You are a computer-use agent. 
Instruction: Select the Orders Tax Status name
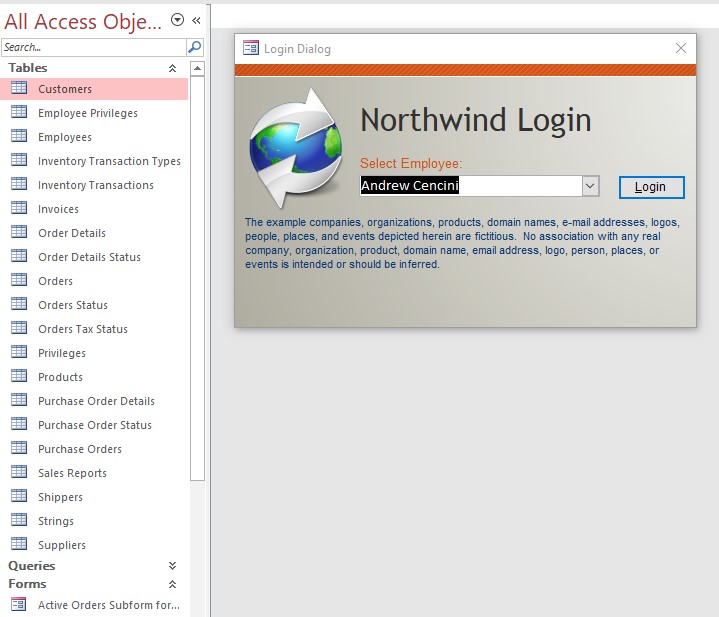[x=83, y=329]
